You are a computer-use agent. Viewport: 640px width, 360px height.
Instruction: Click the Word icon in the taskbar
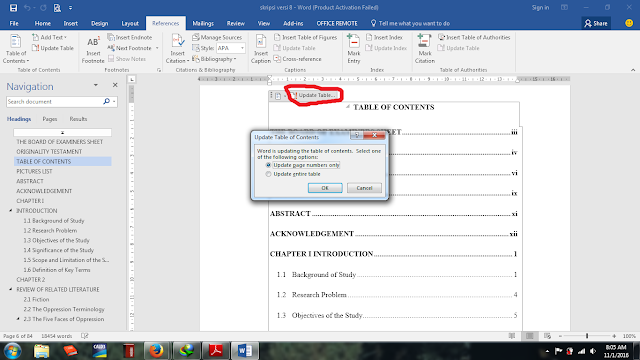(x=244, y=351)
